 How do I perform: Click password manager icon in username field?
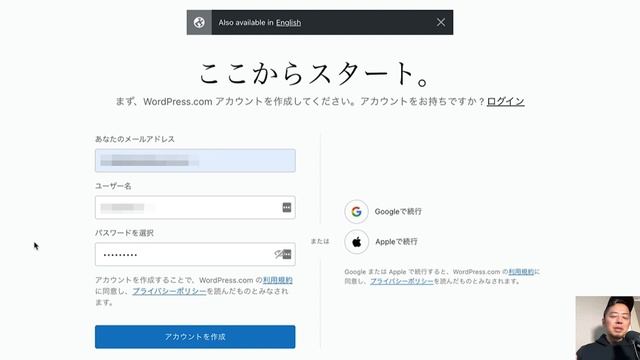tap(287, 207)
